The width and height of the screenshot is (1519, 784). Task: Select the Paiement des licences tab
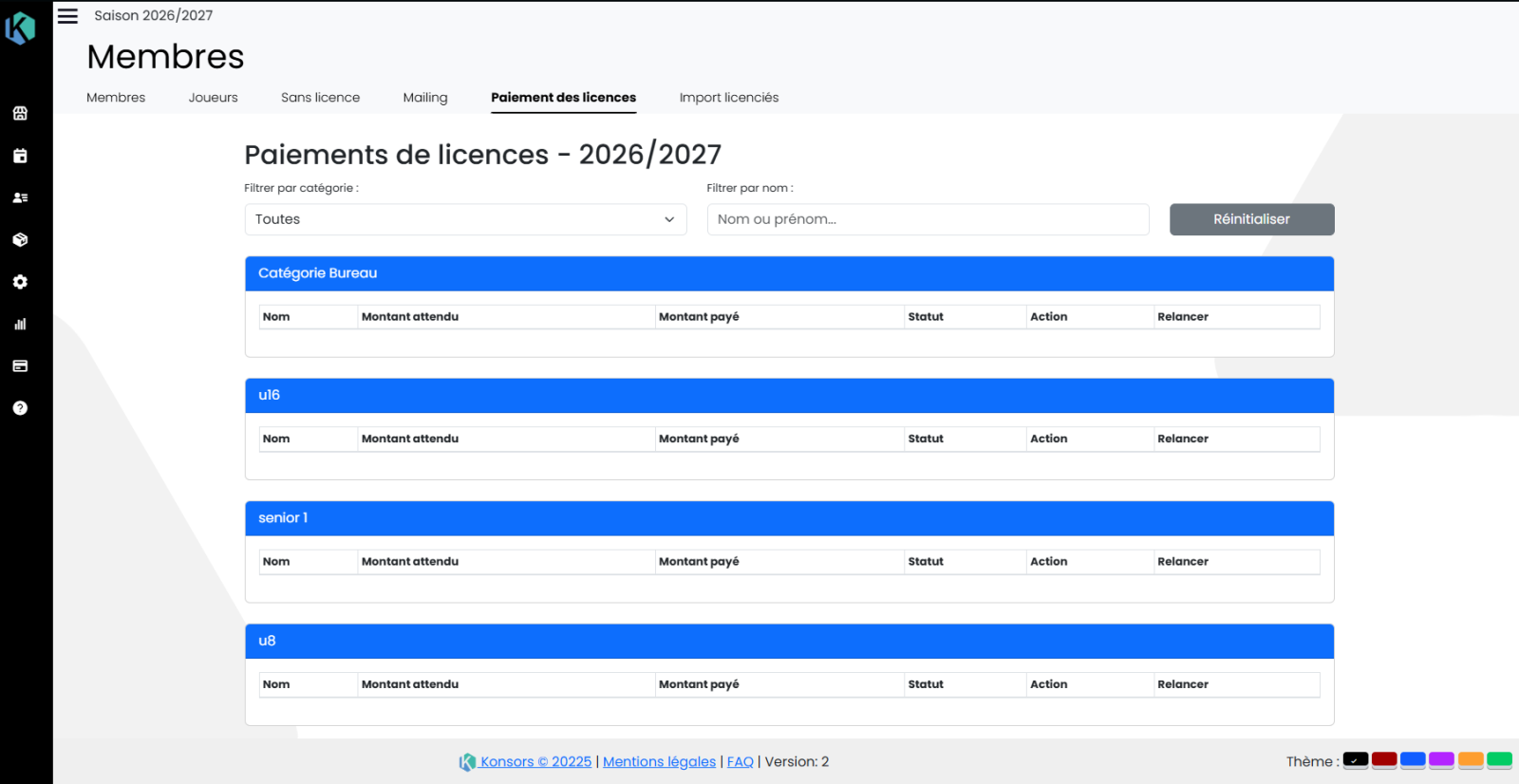tap(563, 97)
